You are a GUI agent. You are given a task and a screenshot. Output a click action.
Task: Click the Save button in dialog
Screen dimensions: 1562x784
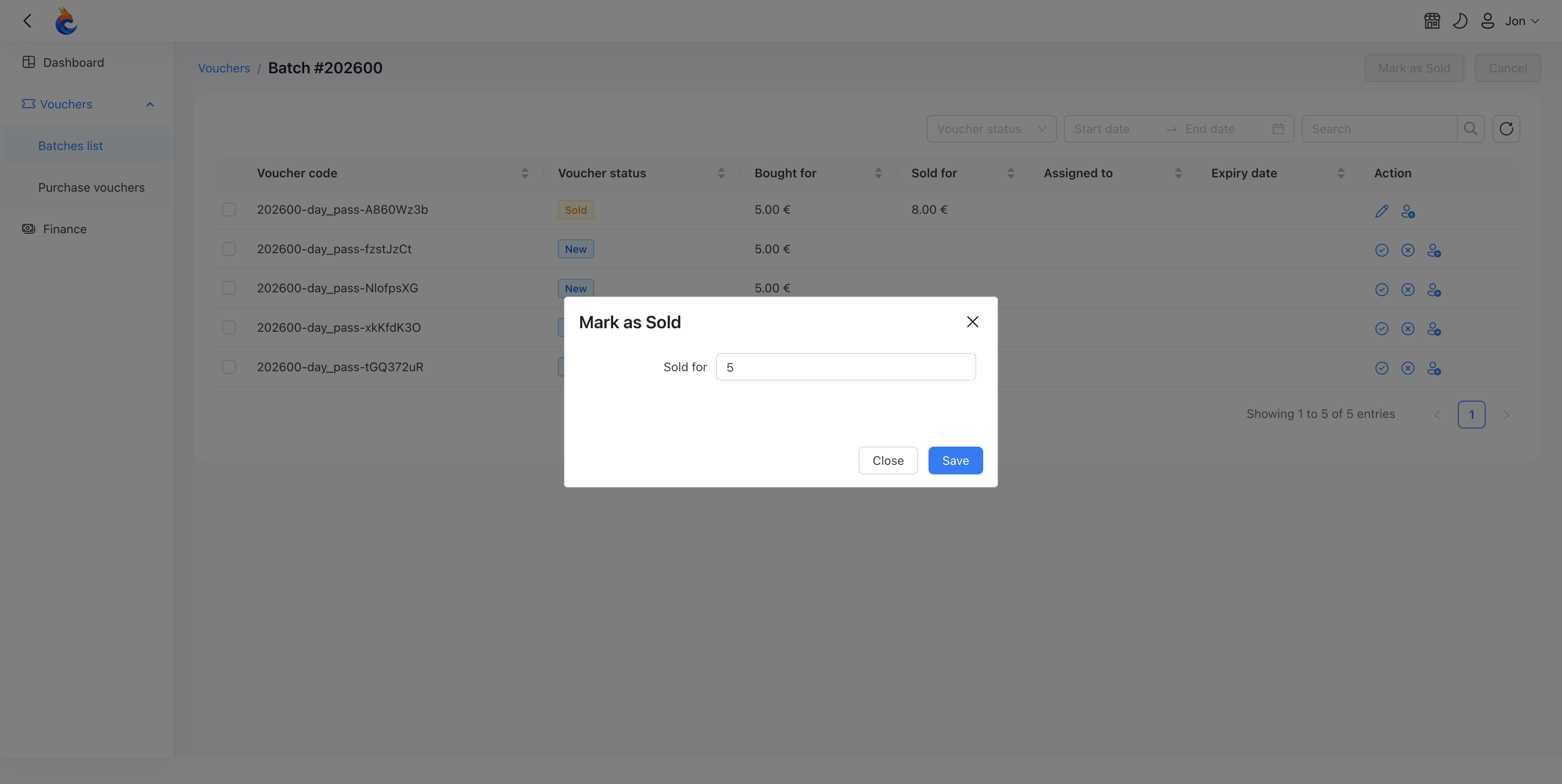click(x=955, y=461)
